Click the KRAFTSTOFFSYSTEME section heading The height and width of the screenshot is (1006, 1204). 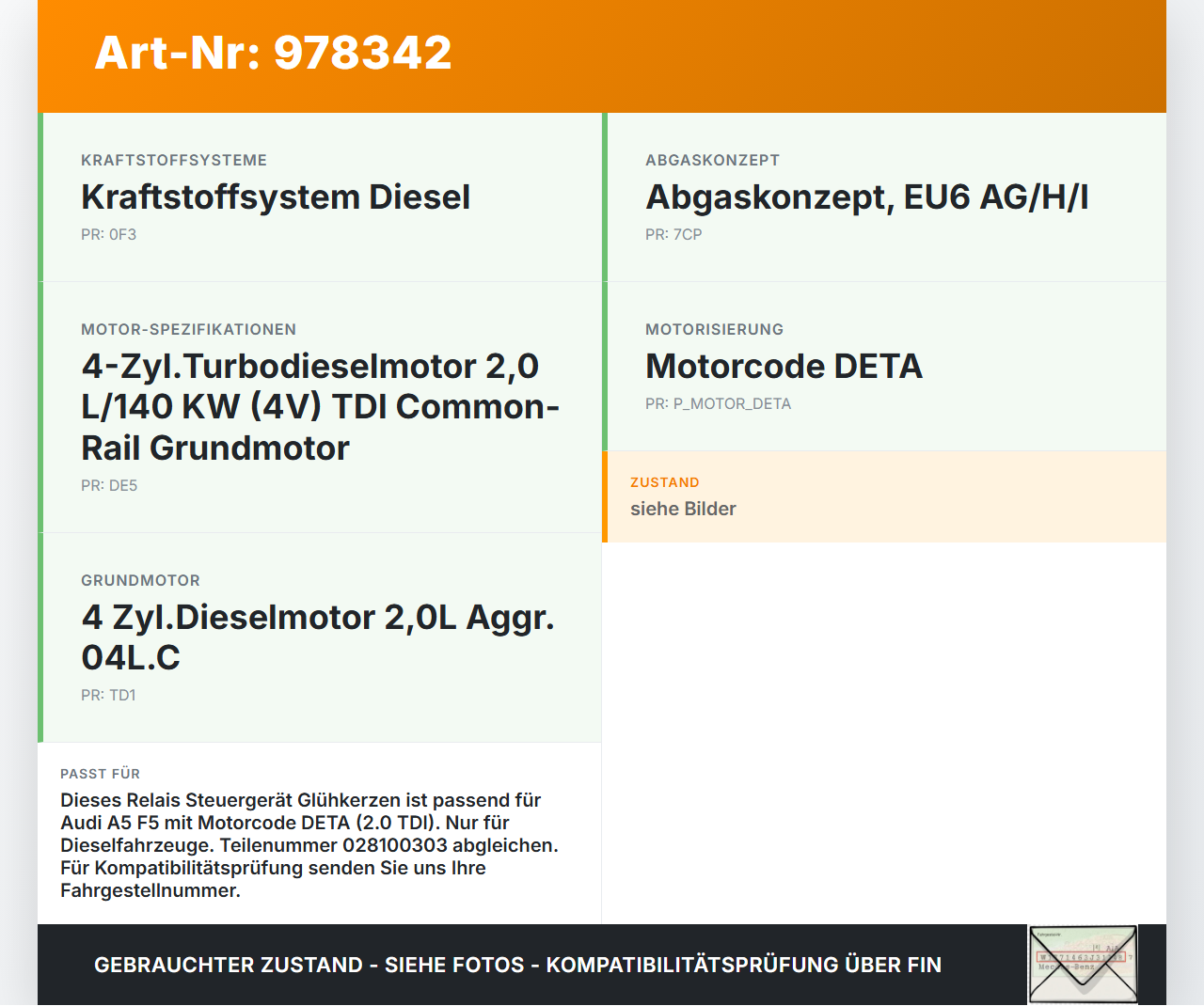(174, 160)
